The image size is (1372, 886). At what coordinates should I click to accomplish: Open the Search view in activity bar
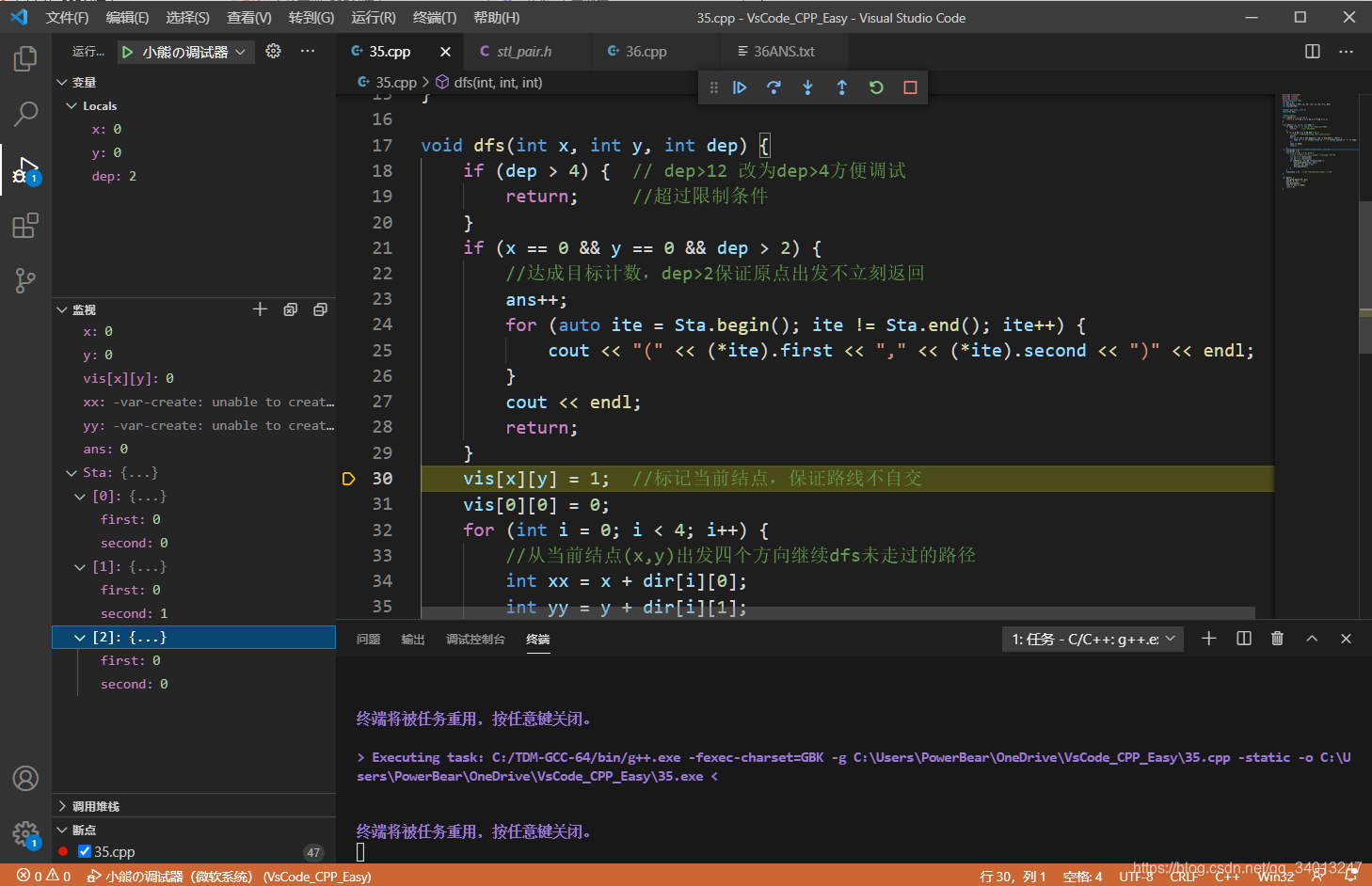pos(25,115)
